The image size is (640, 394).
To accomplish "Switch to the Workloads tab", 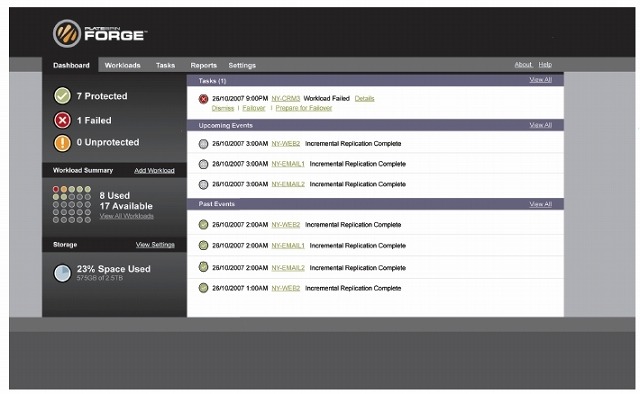I will click(x=122, y=65).
